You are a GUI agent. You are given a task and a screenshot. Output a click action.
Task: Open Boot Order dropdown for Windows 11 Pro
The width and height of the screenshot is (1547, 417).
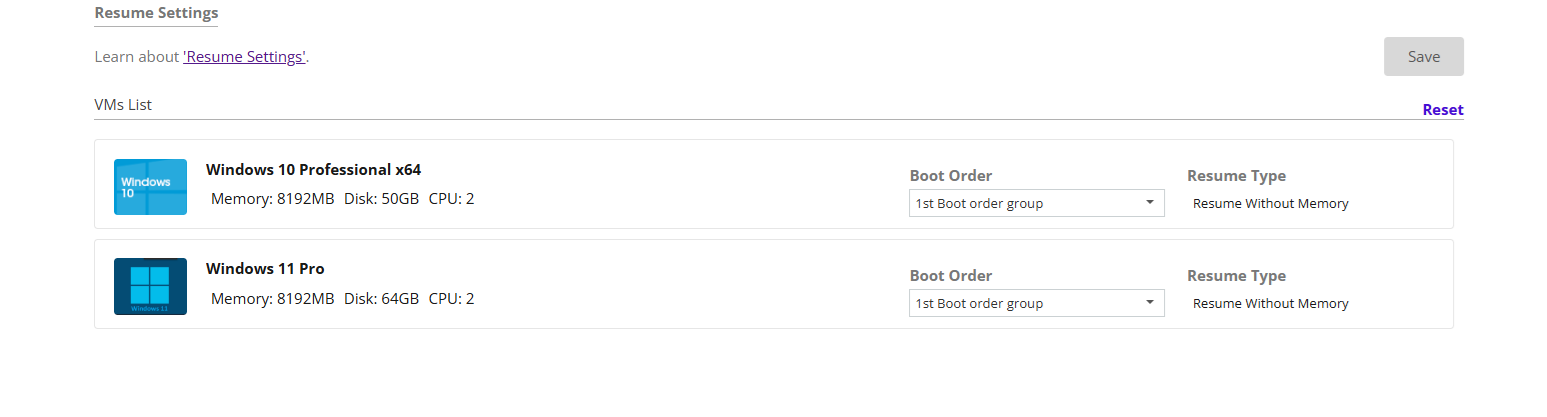tap(1036, 303)
